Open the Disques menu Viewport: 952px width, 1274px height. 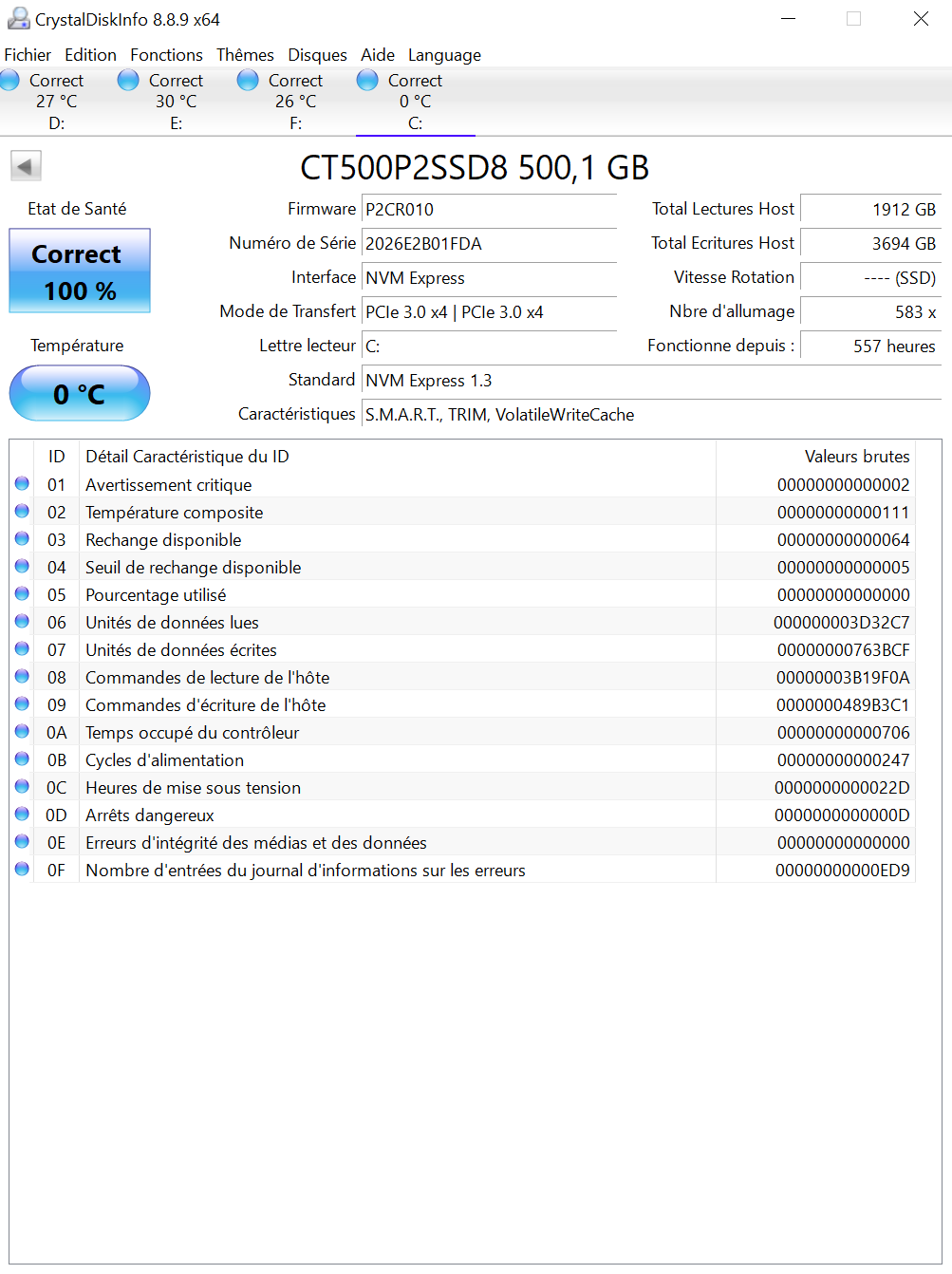(317, 55)
